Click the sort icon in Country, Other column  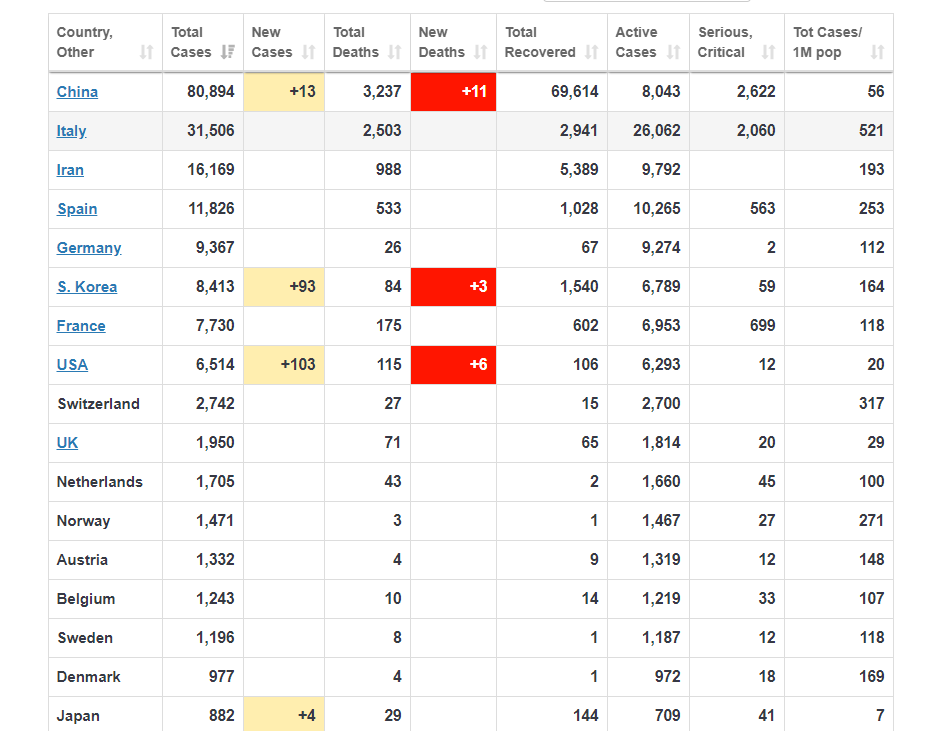pos(147,52)
